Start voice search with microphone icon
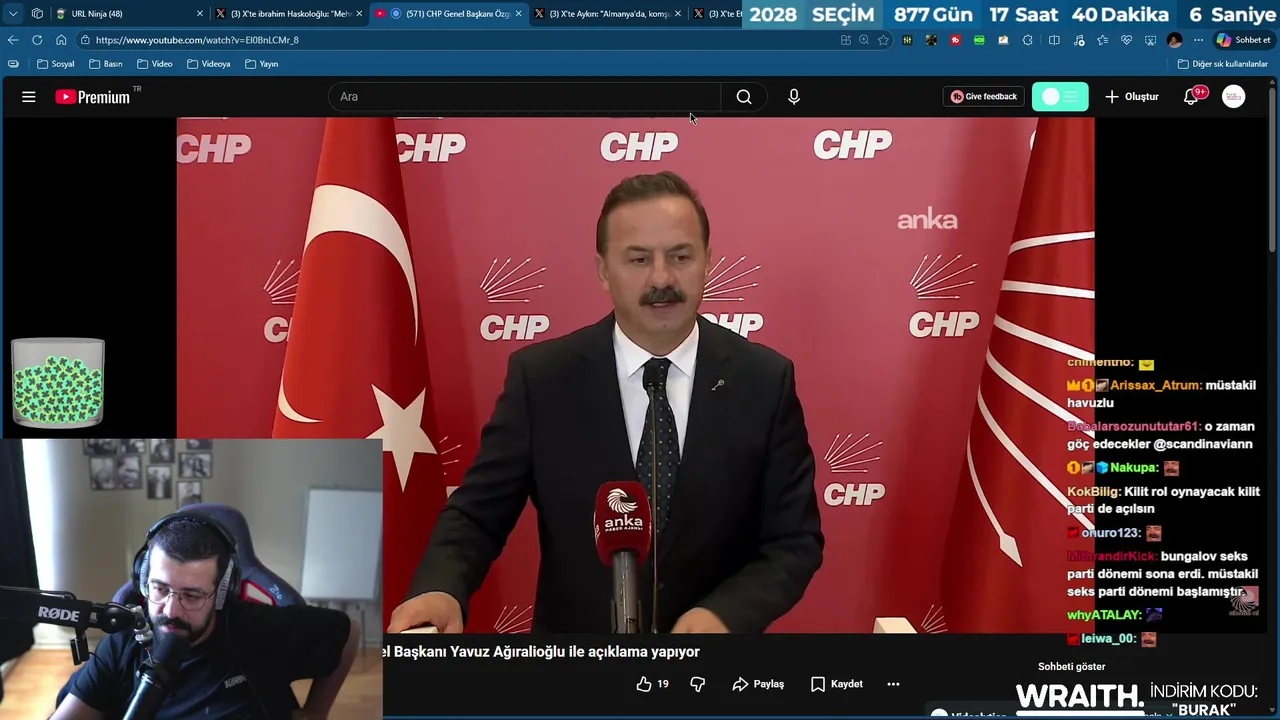The height and width of the screenshot is (720, 1280). pos(794,97)
